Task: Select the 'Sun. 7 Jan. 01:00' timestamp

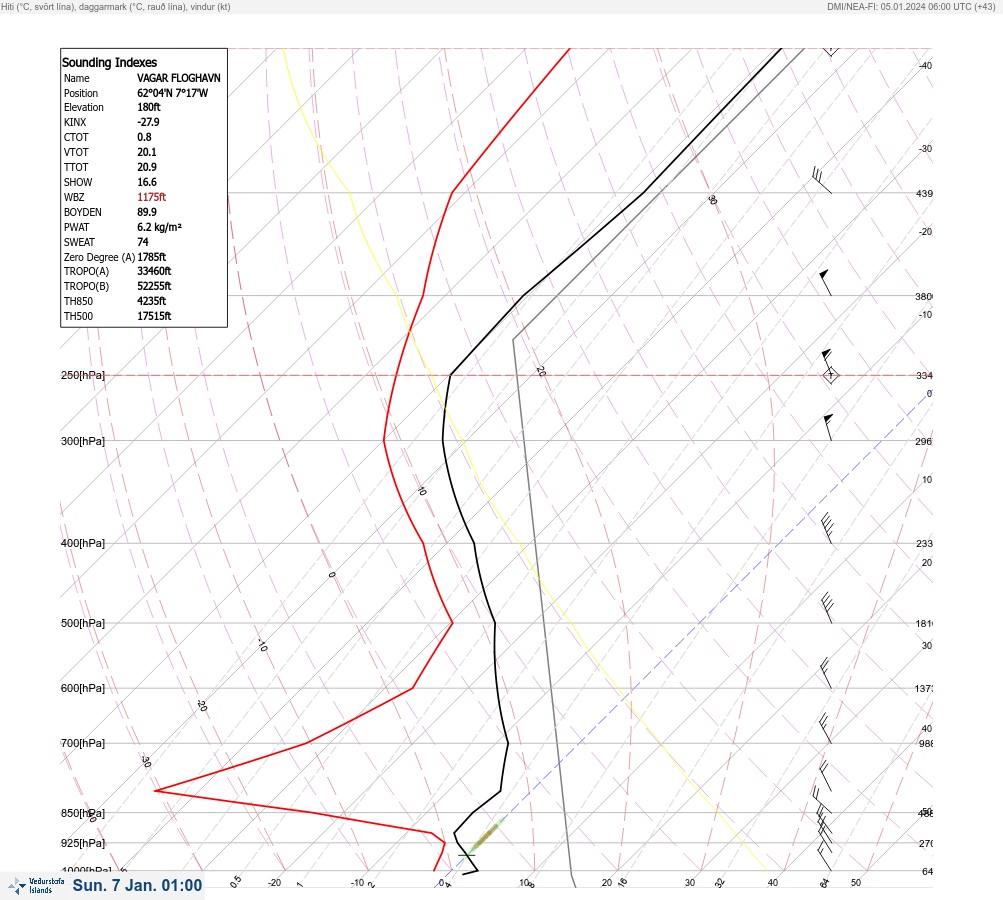Action: [x=137, y=885]
